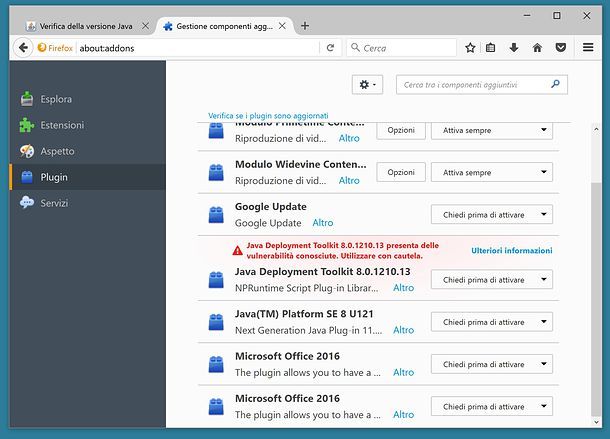This screenshot has width=610, height=439.
Task: Open the Pocket icon in toolbar
Action: pos(561,48)
